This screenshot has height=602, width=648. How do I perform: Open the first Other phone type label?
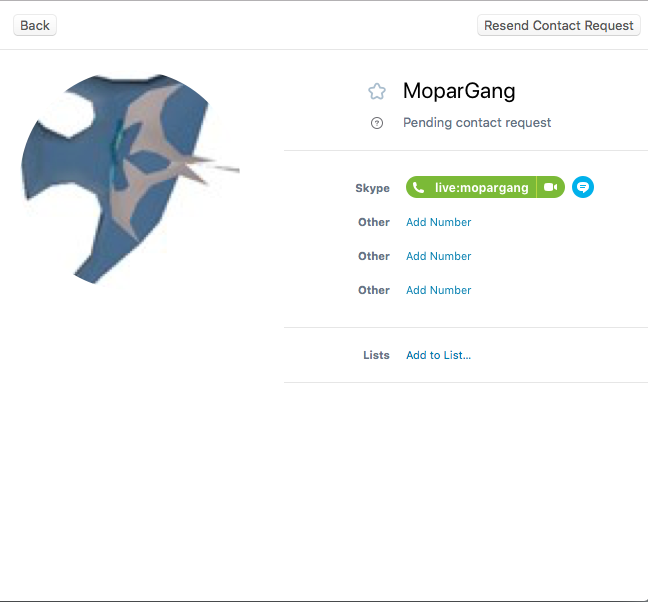pos(374,222)
